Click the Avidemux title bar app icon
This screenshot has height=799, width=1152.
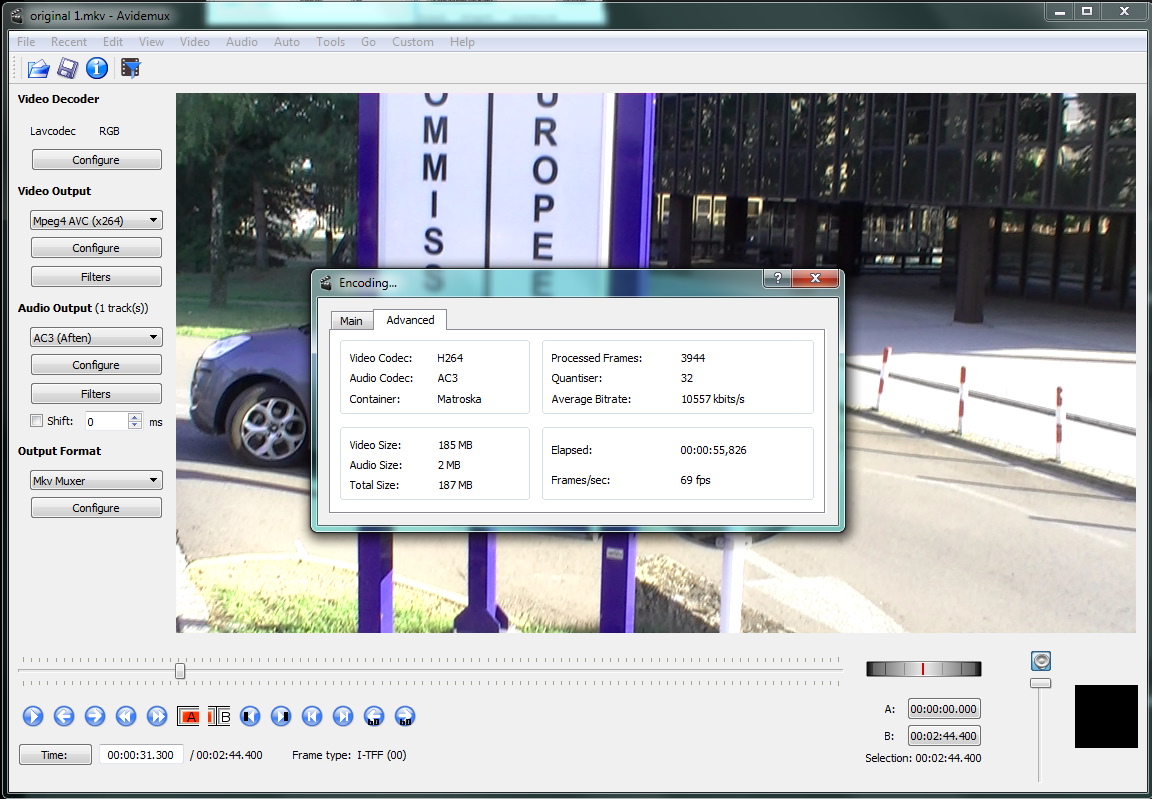click(17, 15)
